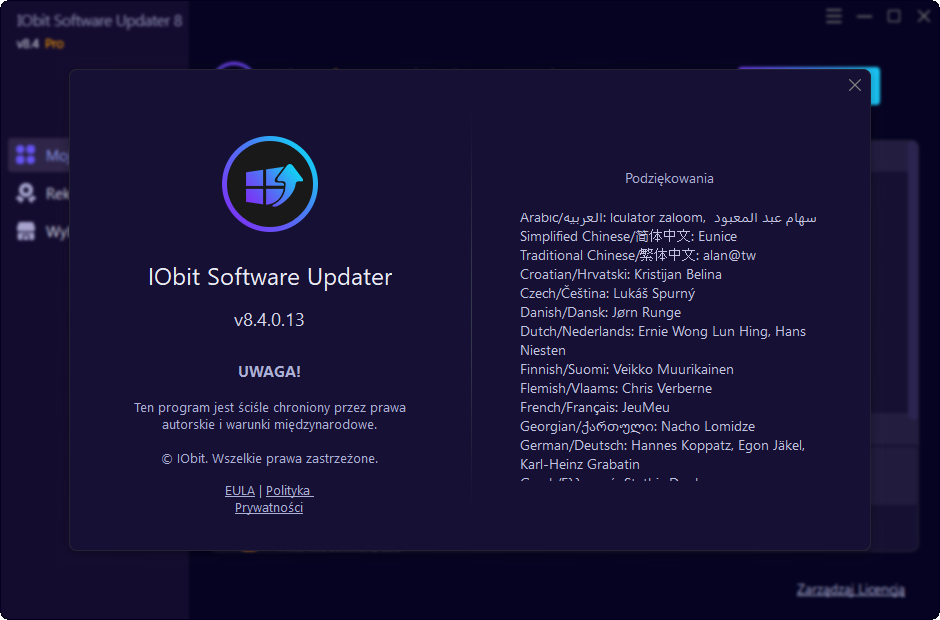Open the hamburger menu in the title bar
This screenshot has height=620, width=940.
(834, 16)
